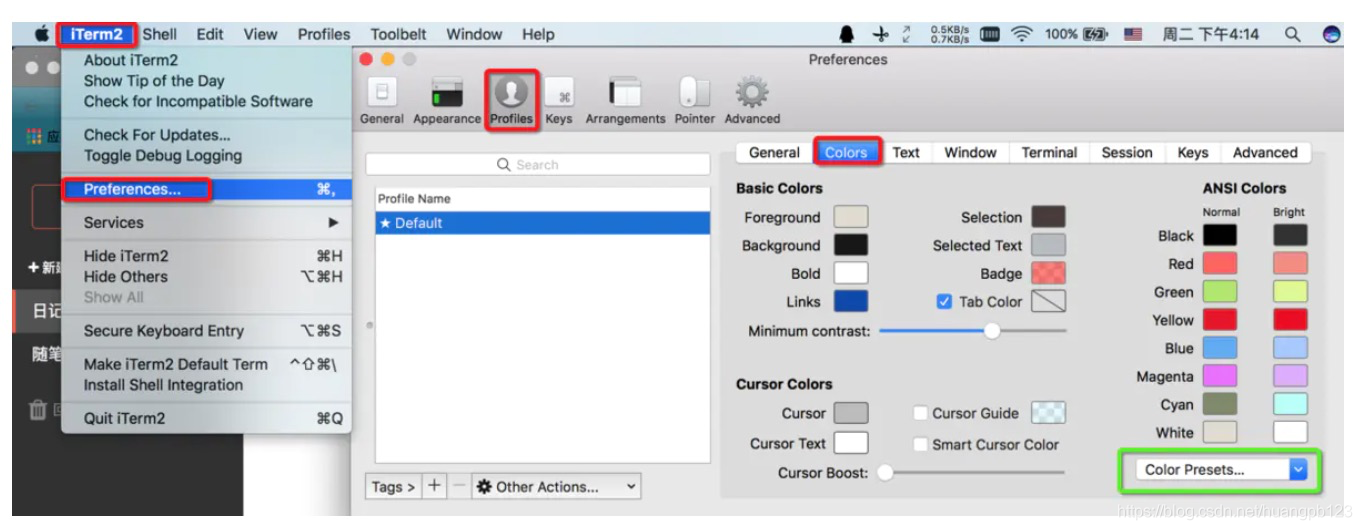Open the Appearance preferences icon
This screenshot has width=1362, height=530.
point(448,102)
